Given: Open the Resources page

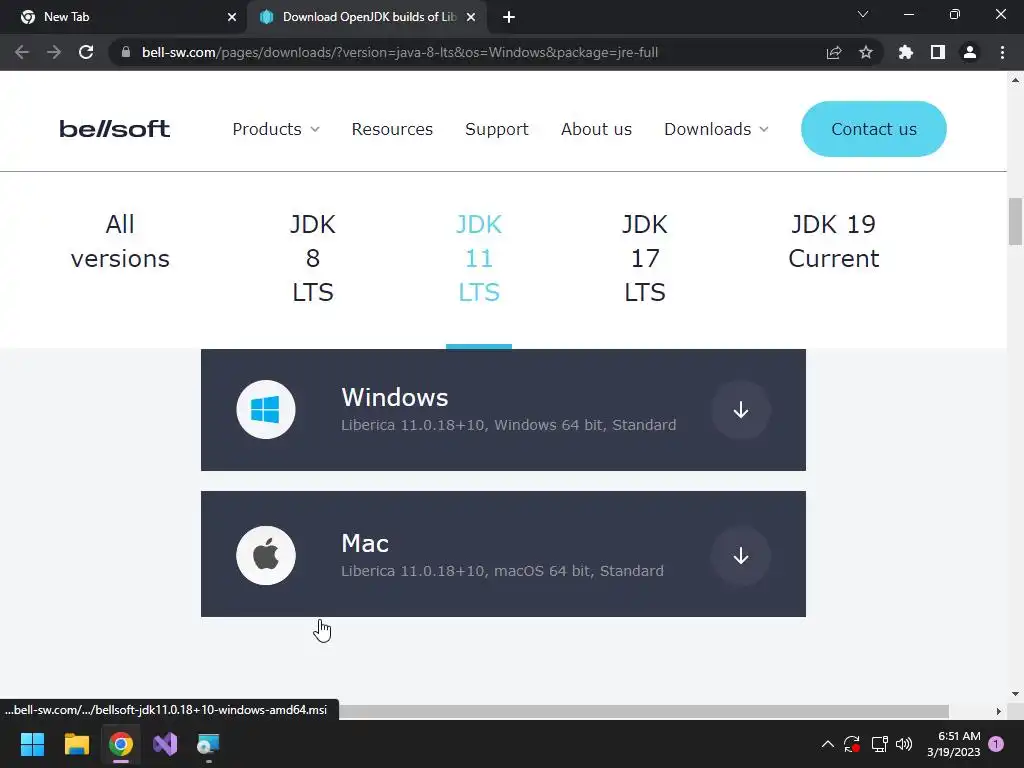Looking at the screenshot, I should 392,129.
